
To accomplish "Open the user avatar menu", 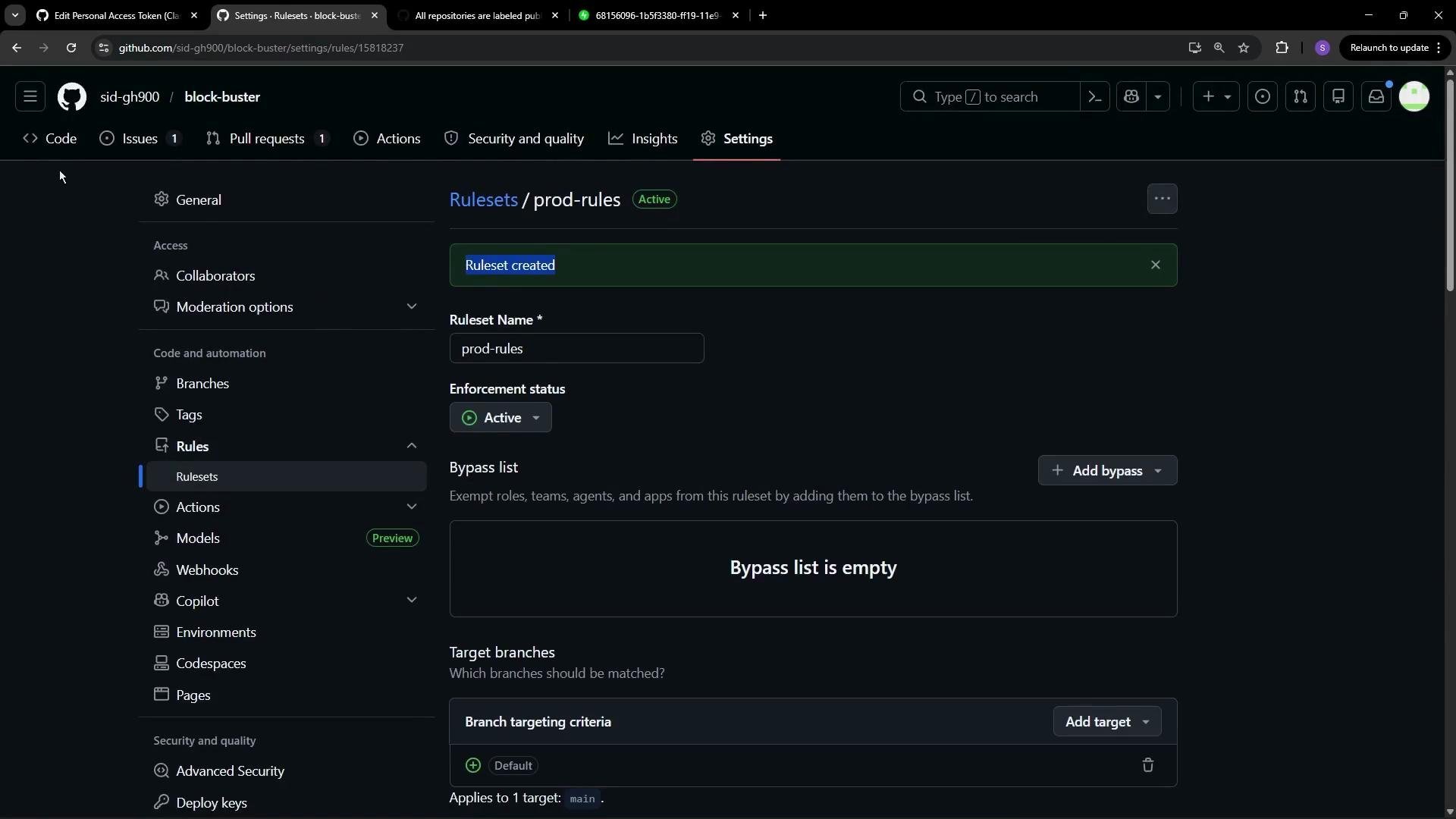I will coord(1414,96).
